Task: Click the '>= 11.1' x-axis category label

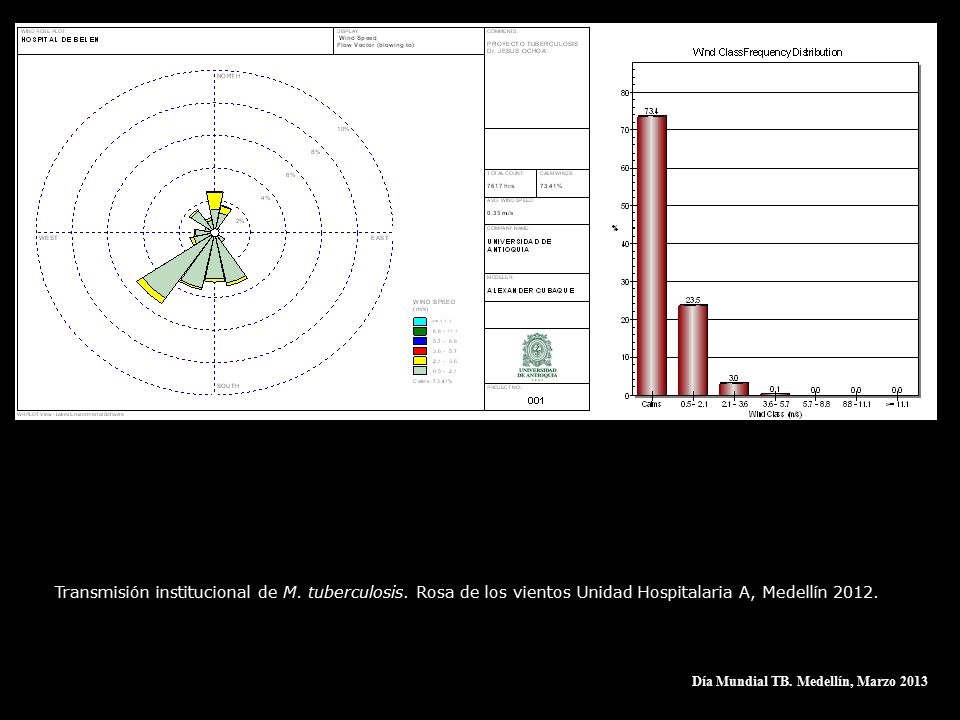Action: pos(898,404)
